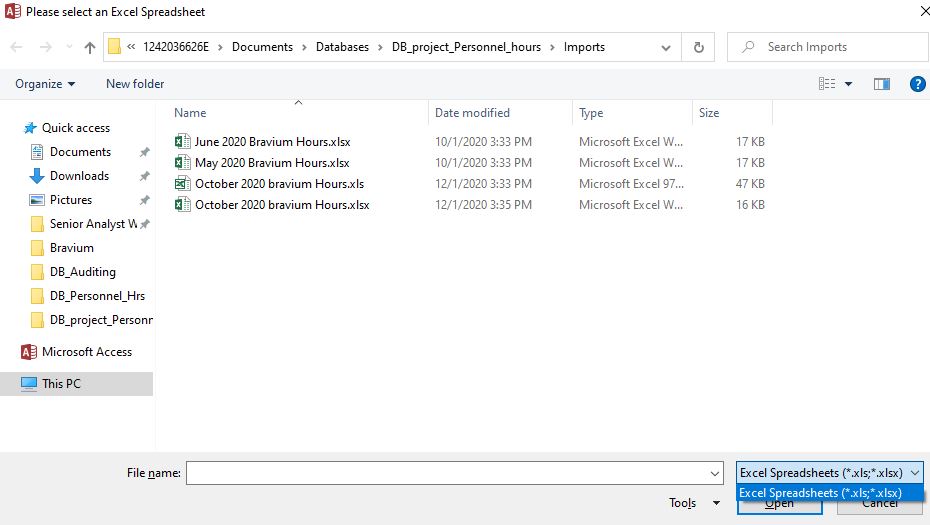This screenshot has height=525, width=930.
Task: Open Downloads in the navigation pane
Action: (x=79, y=176)
